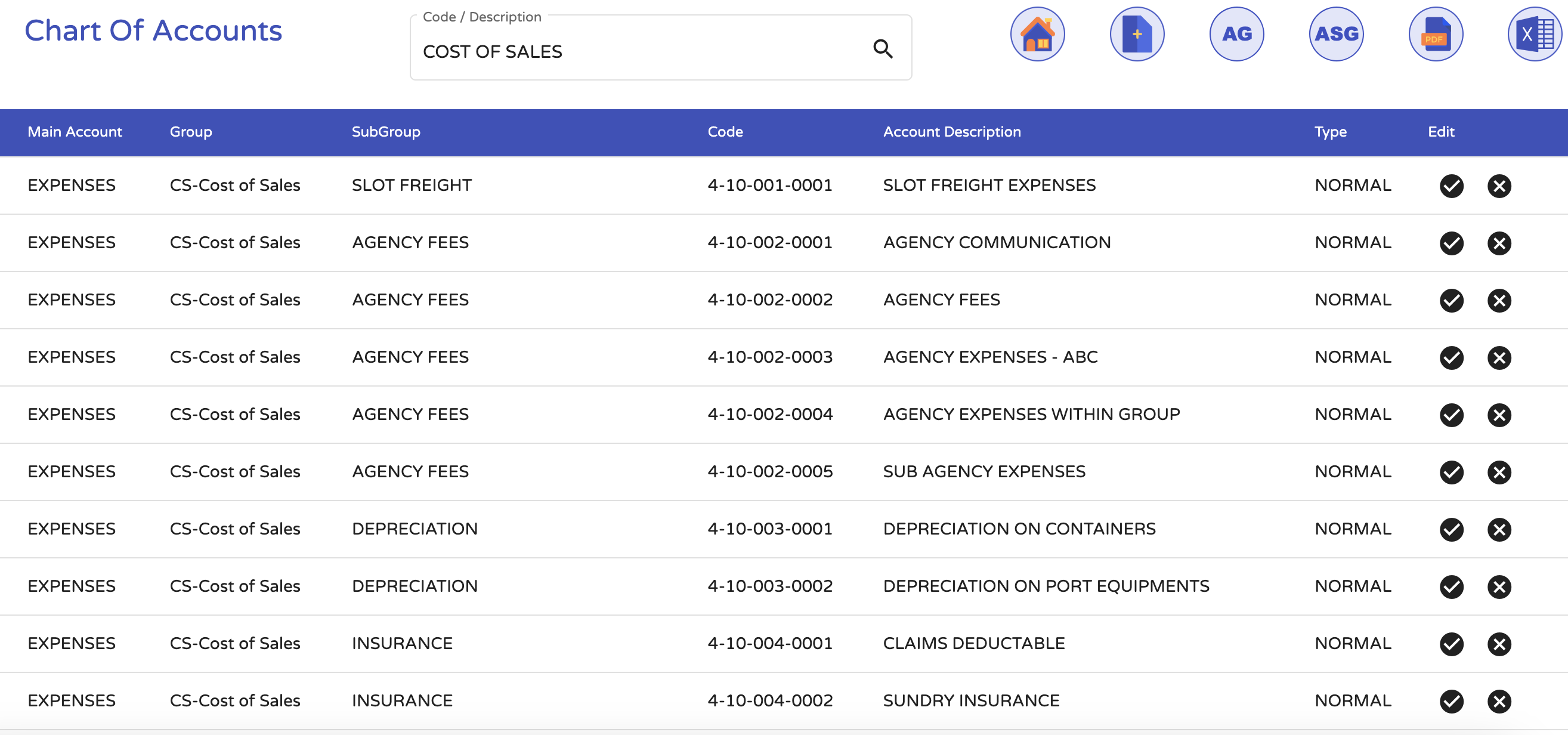Delete the DEPRECIATION ON CONTAINERS account

click(x=1499, y=529)
